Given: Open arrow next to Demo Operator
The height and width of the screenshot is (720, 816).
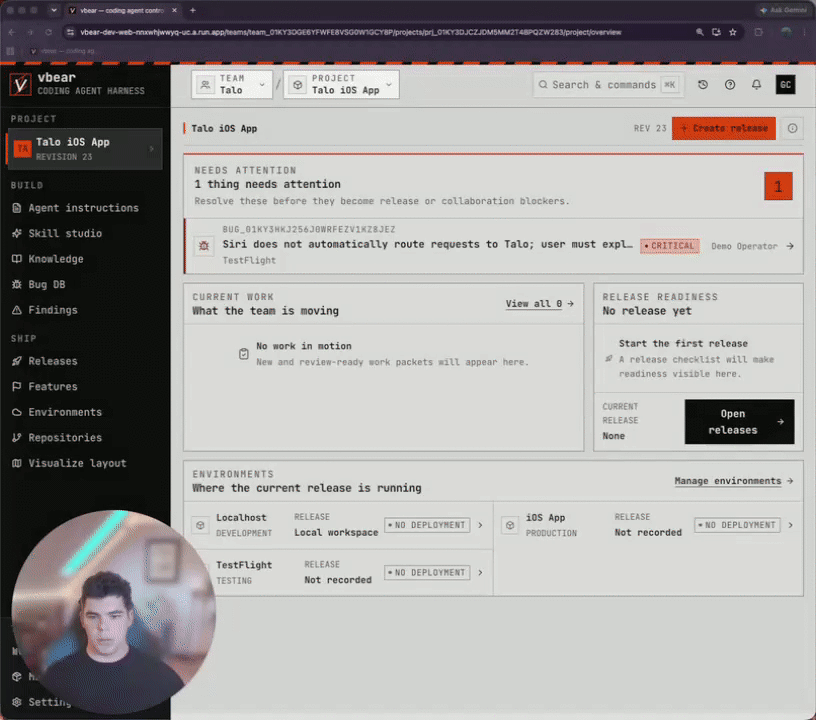Looking at the screenshot, I should pos(790,246).
